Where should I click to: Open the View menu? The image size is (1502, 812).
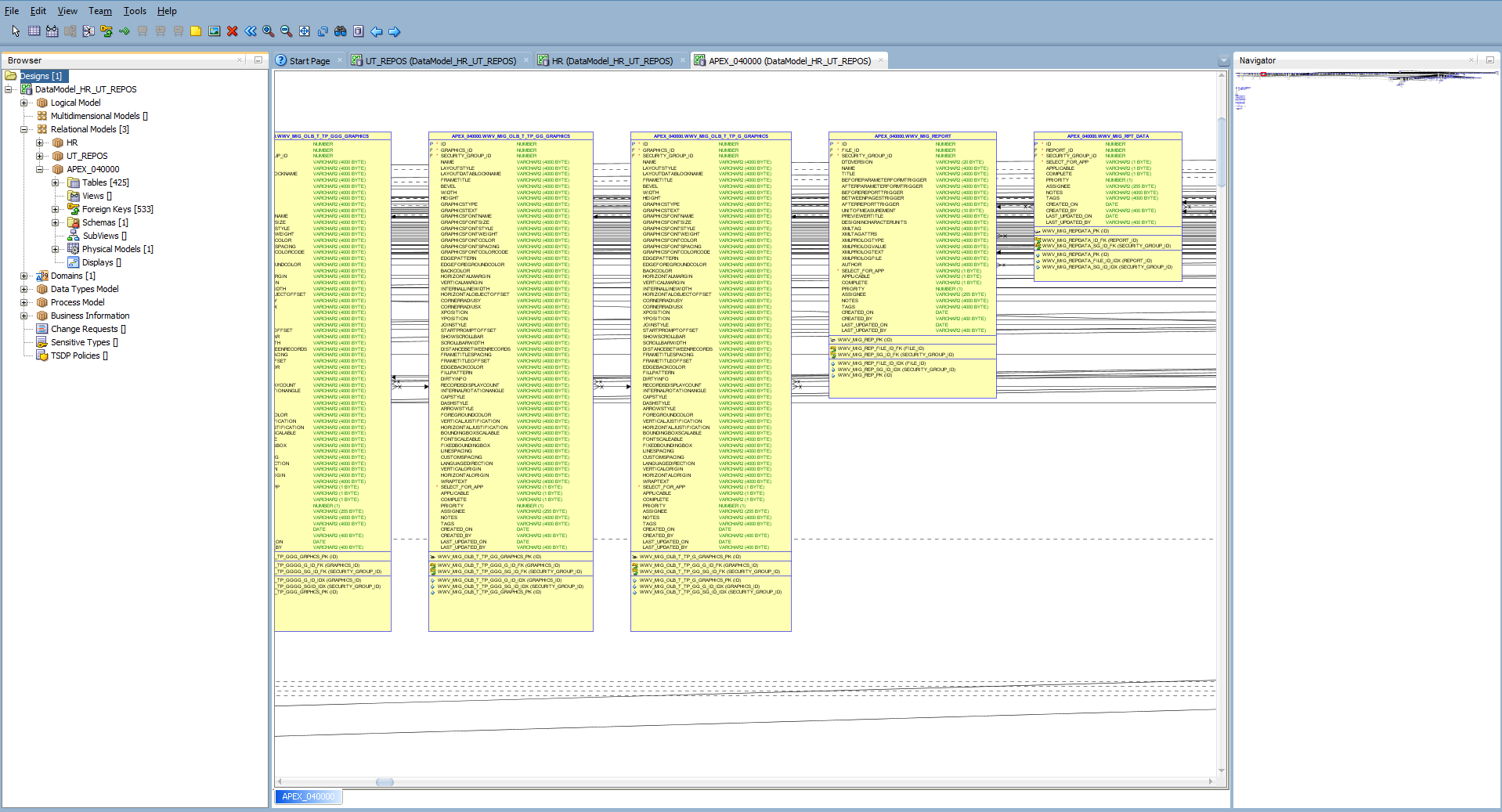pyautogui.click(x=67, y=11)
